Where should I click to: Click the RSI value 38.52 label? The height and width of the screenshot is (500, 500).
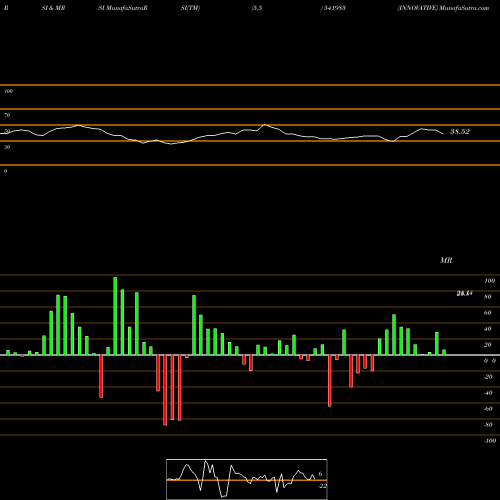[460, 131]
